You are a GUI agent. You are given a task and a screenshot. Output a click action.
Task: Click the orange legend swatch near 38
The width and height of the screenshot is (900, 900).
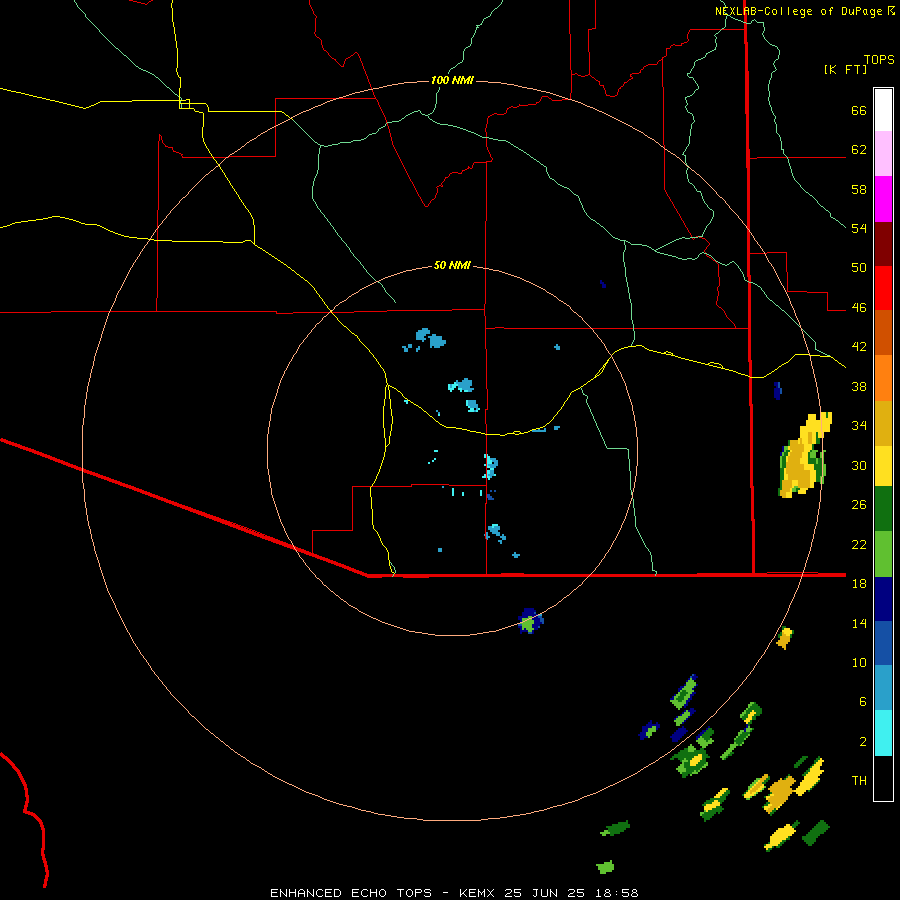click(x=883, y=378)
